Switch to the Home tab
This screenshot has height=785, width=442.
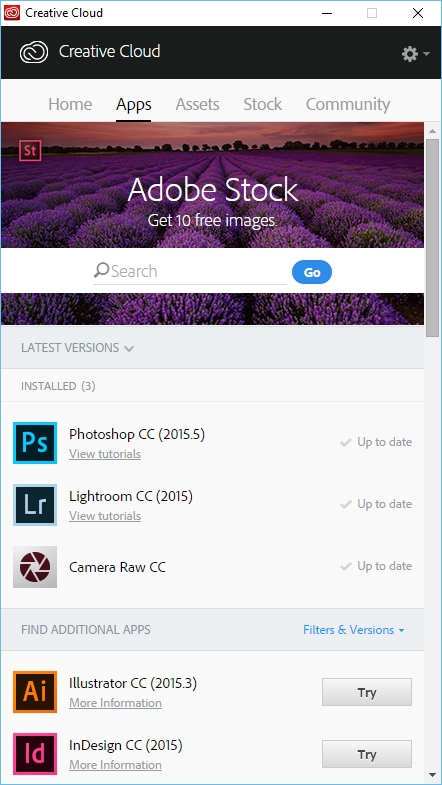70,104
